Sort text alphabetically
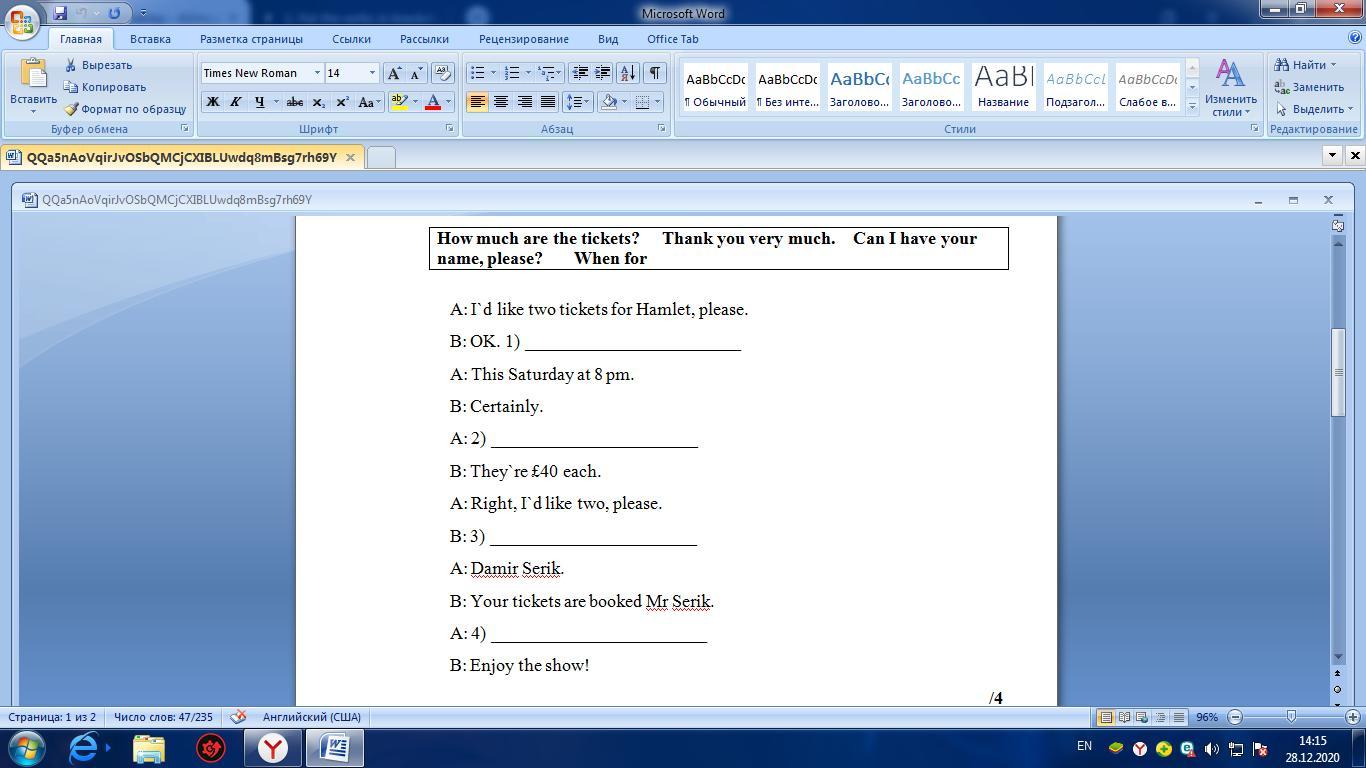 [628, 73]
